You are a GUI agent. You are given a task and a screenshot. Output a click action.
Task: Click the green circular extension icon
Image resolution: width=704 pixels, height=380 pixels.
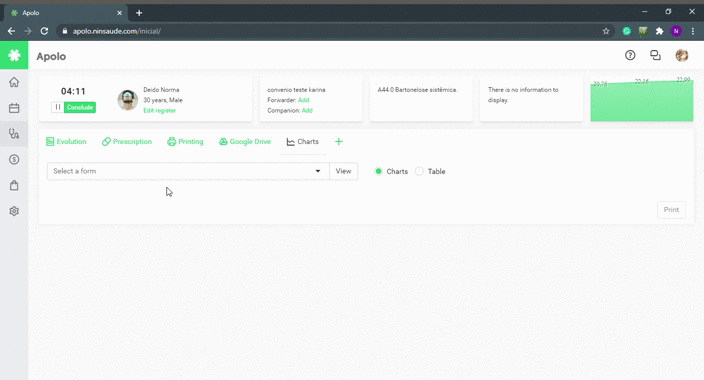(x=626, y=31)
